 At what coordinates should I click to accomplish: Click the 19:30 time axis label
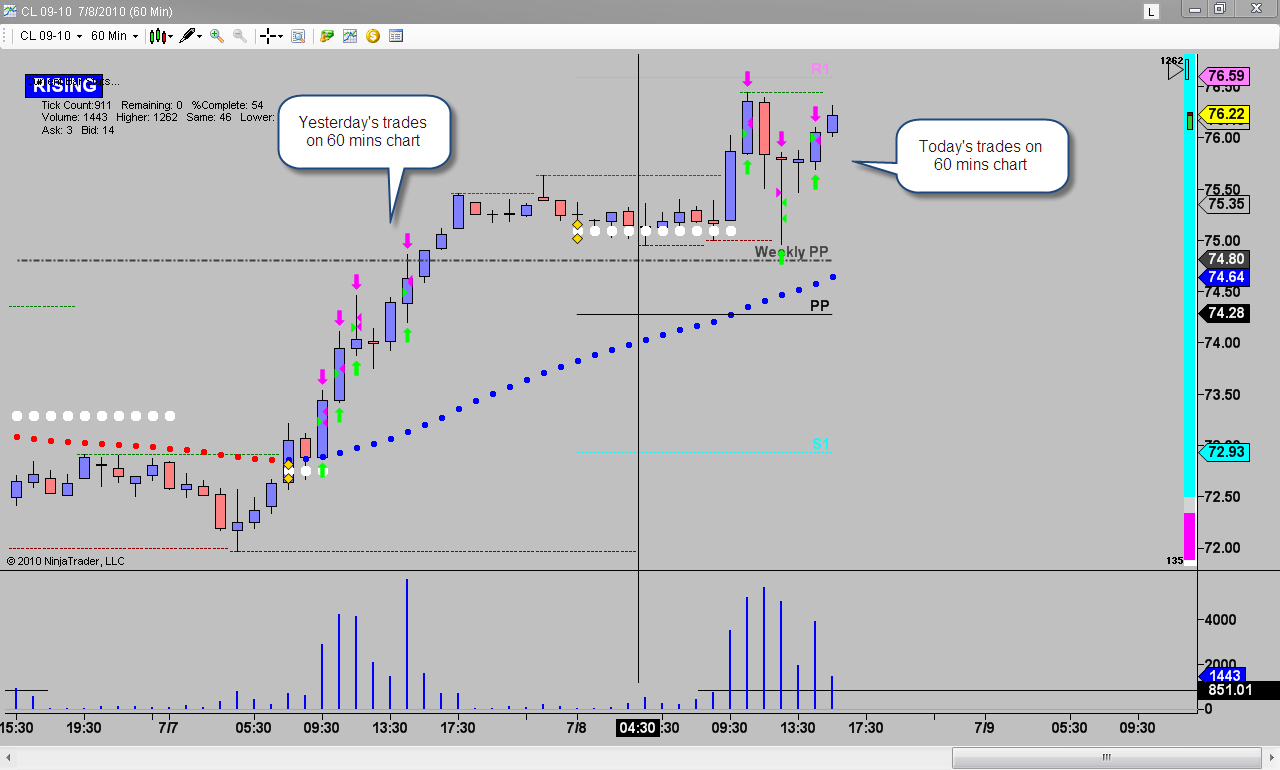click(84, 727)
